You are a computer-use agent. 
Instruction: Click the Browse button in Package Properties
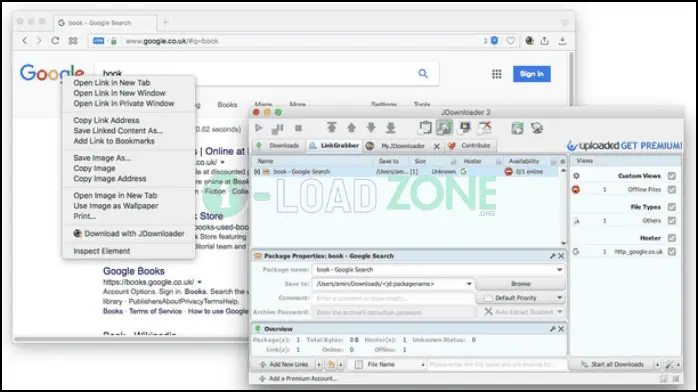tap(520, 283)
